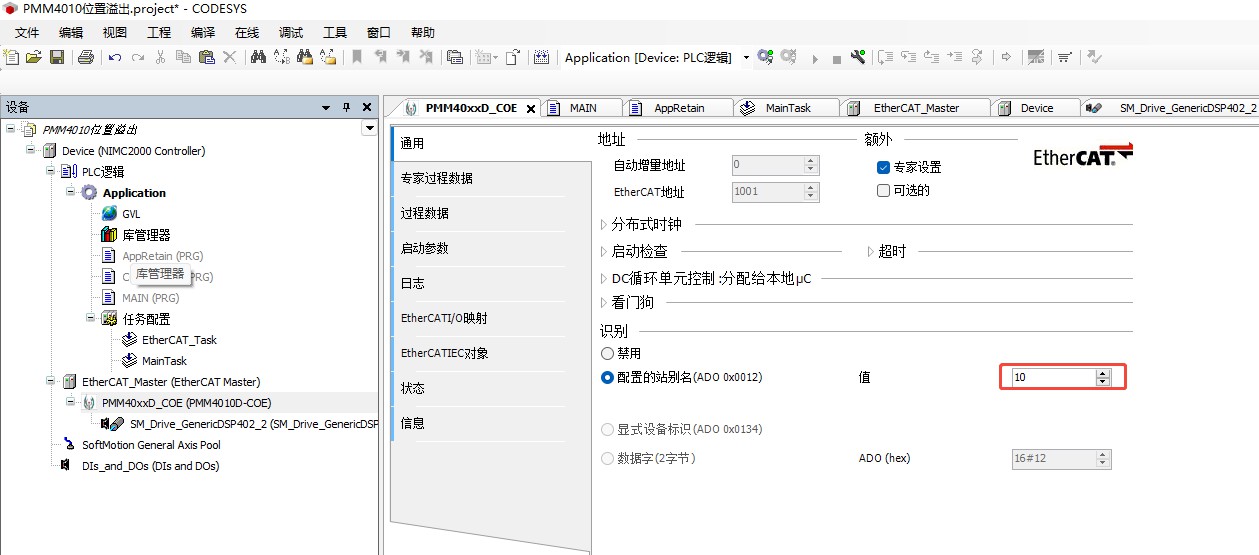
Task: Expand the 看门狗 section
Action: point(604,303)
